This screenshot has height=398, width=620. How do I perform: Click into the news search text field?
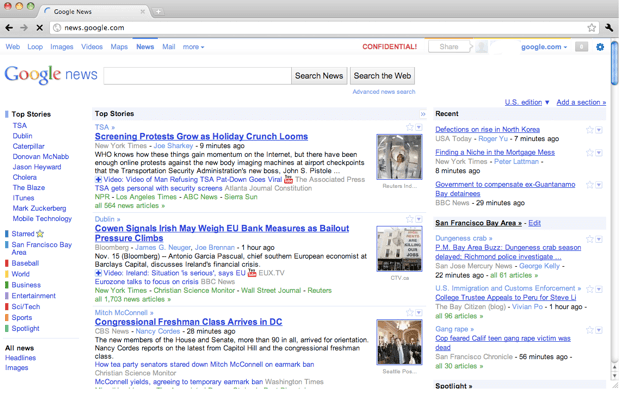click(197, 76)
